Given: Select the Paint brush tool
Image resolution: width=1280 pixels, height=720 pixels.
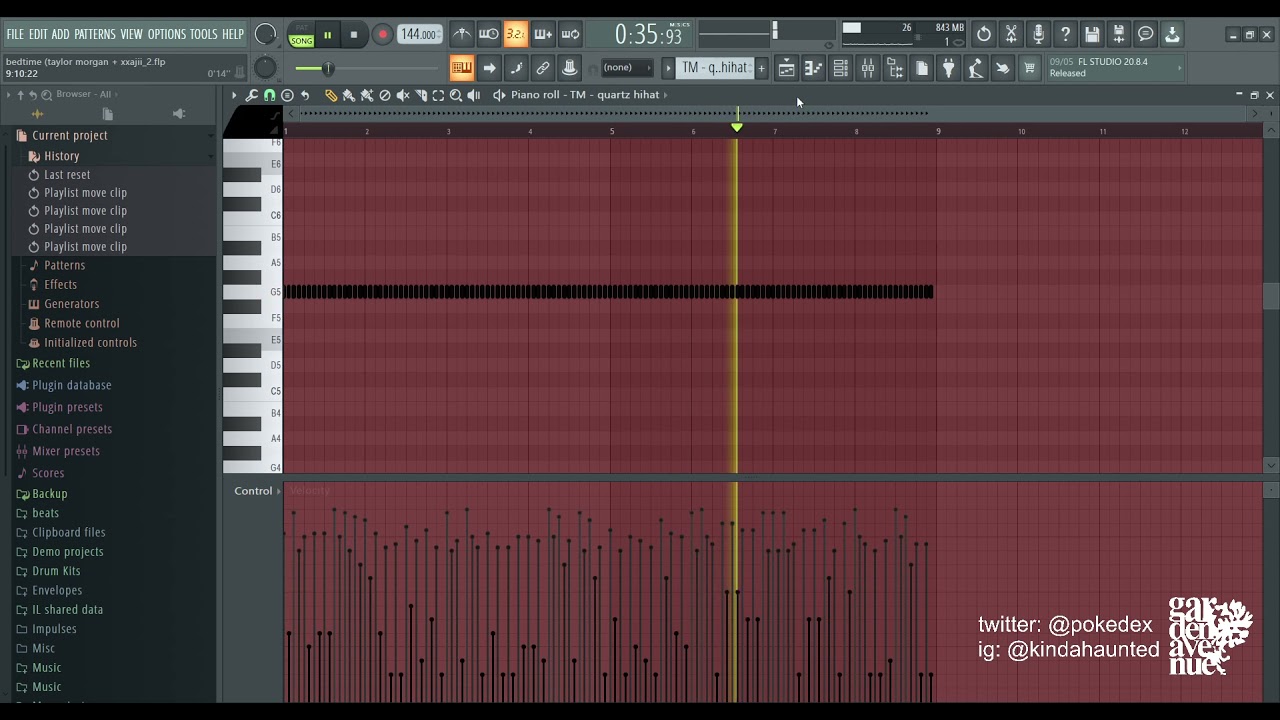Looking at the screenshot, I should [349, 95].
